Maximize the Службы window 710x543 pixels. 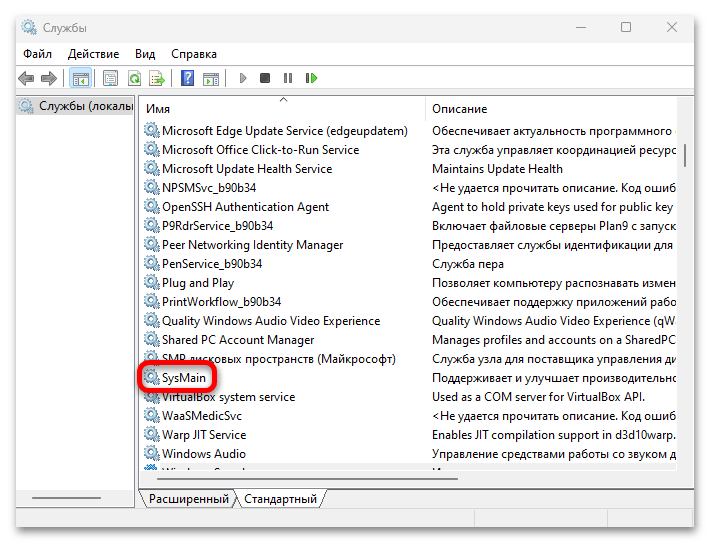coord(626,27)
